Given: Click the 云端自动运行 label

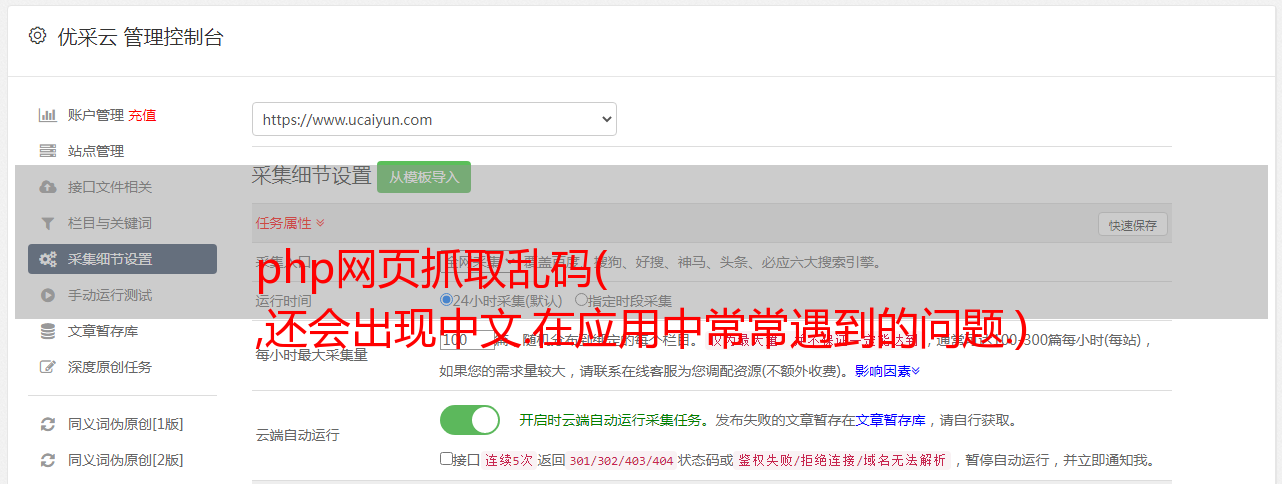Looking at the screenshot, I should coord(297,435).
